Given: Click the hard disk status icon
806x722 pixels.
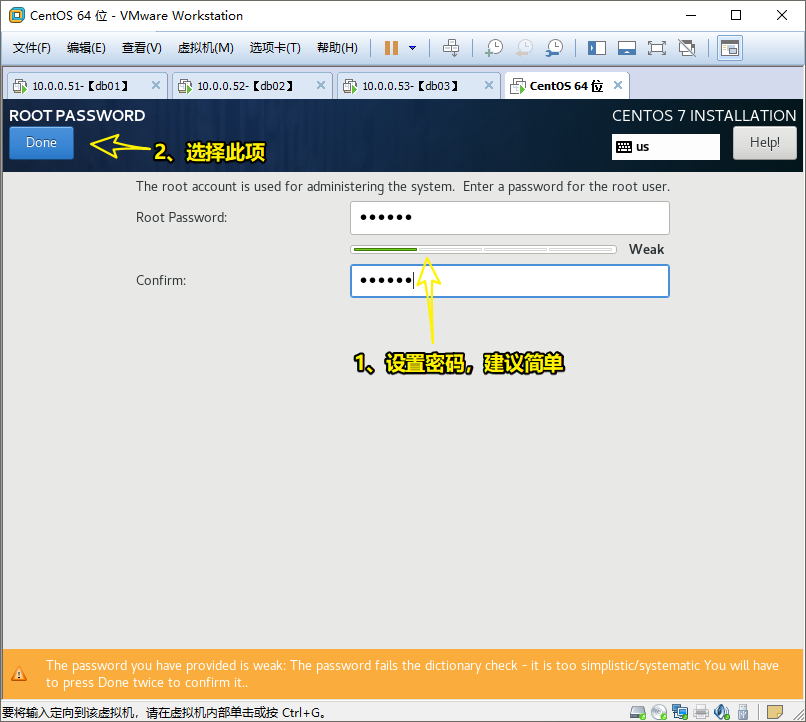Looking at the screenshot, I should pyautogui.click(x=638, y=712).
